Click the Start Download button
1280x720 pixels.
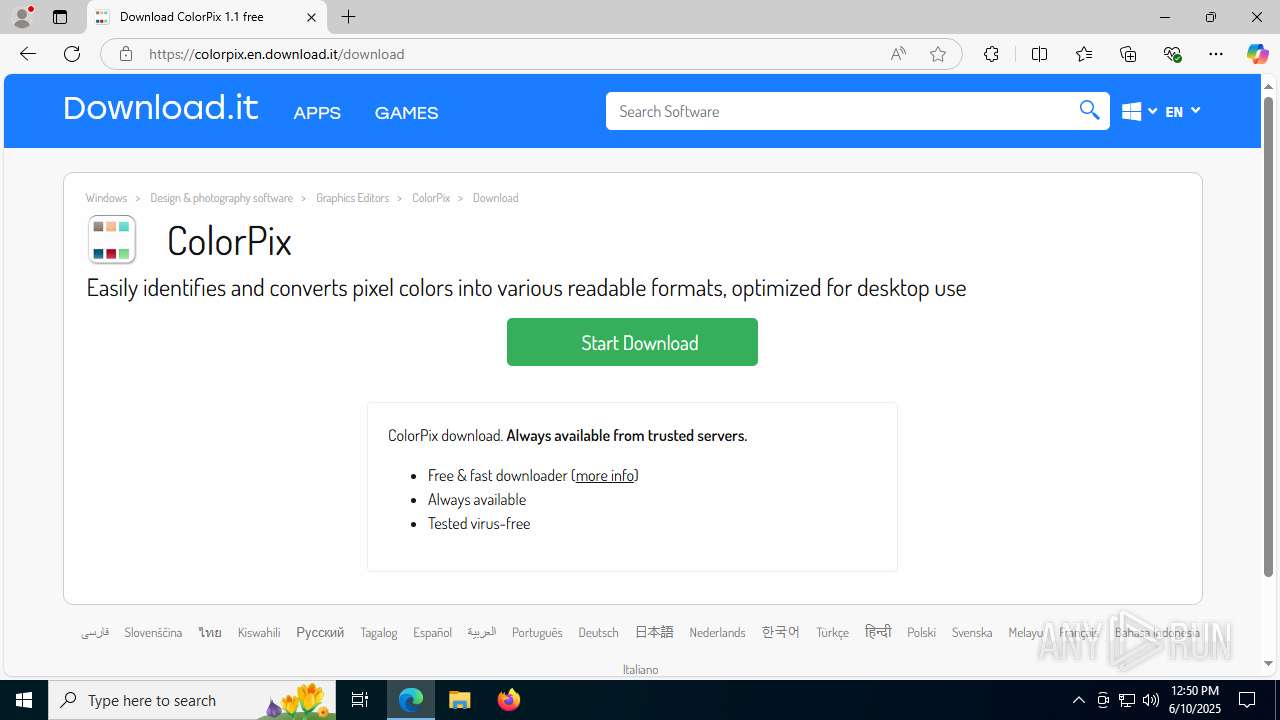click(x=632, y=342)
